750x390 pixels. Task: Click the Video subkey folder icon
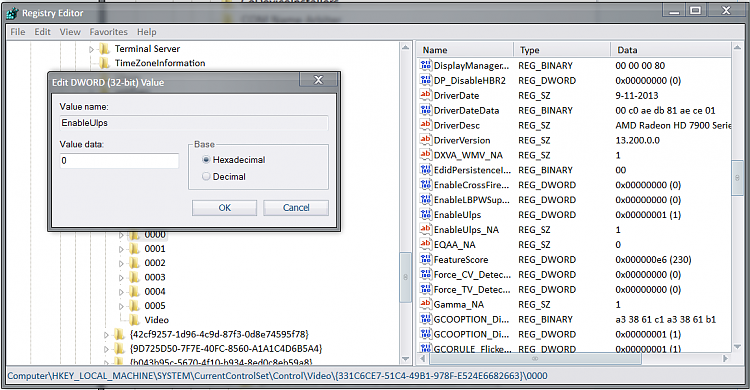(134, 320)
